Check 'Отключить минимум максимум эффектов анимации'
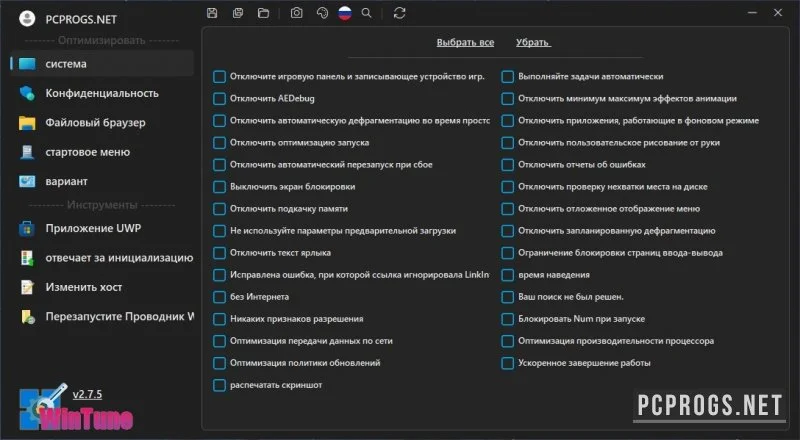This screenshot has width=800, height=440. pos(508,99)
